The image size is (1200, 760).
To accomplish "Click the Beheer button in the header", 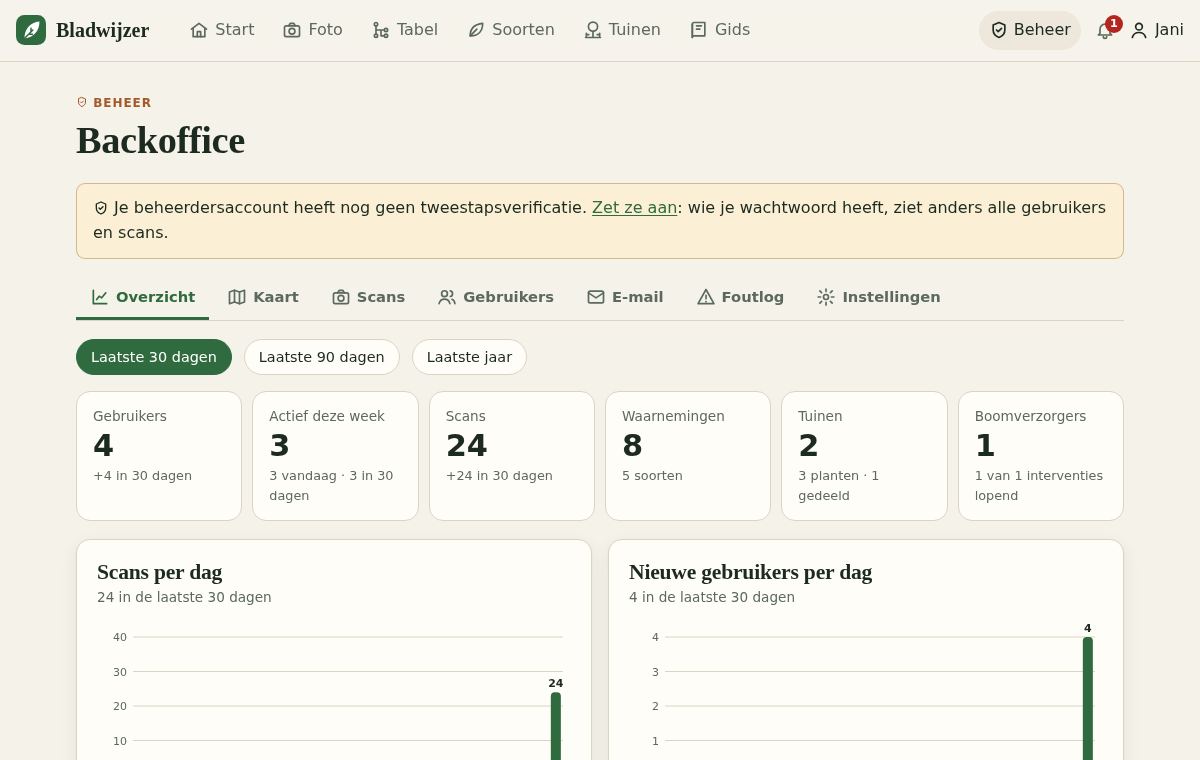I will 1030,30.
